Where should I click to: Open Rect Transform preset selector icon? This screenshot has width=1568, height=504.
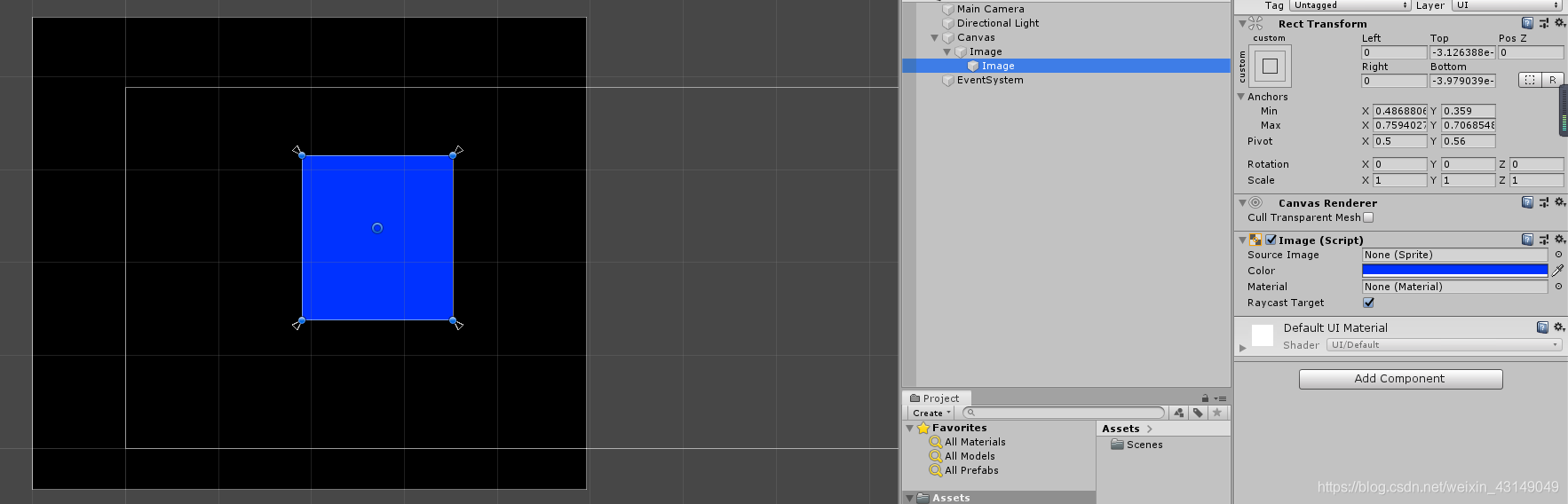[1544, 23]
